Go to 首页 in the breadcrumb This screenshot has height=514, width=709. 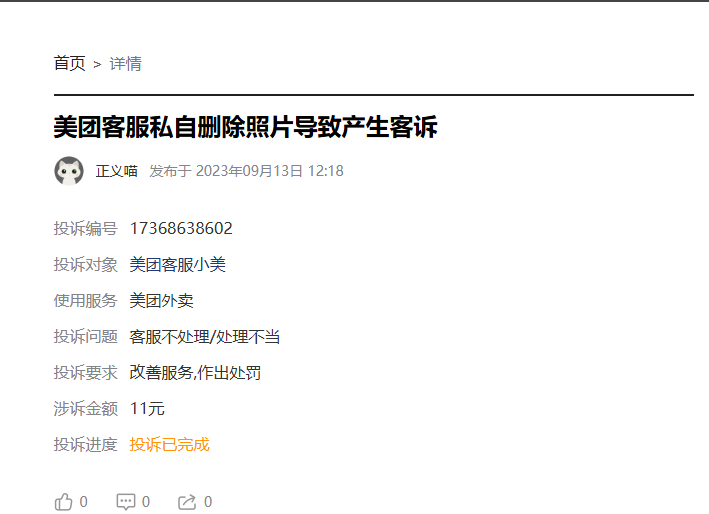click(69, 63)
